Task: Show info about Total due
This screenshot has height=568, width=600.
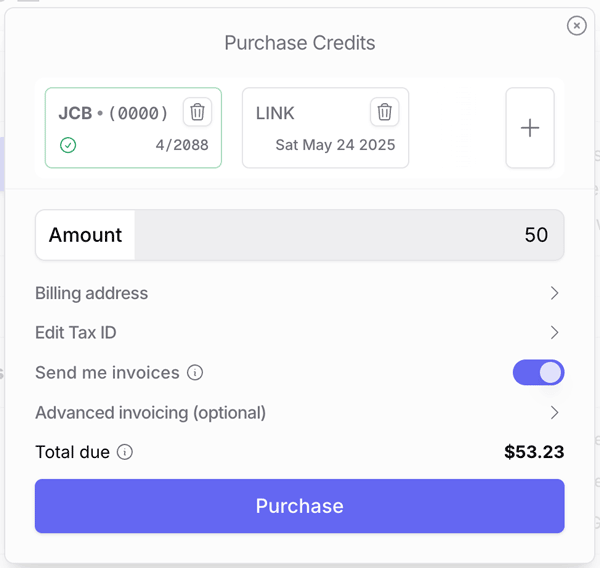Action: point(125,452)
